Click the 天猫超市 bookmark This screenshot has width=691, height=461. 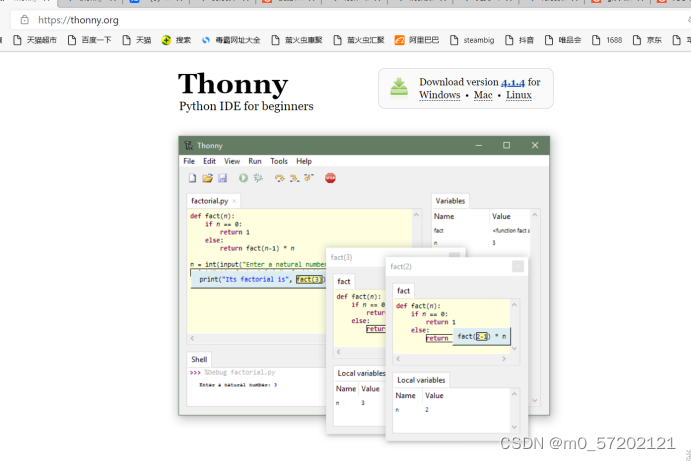pyautogui.click(x=35, y=40)
